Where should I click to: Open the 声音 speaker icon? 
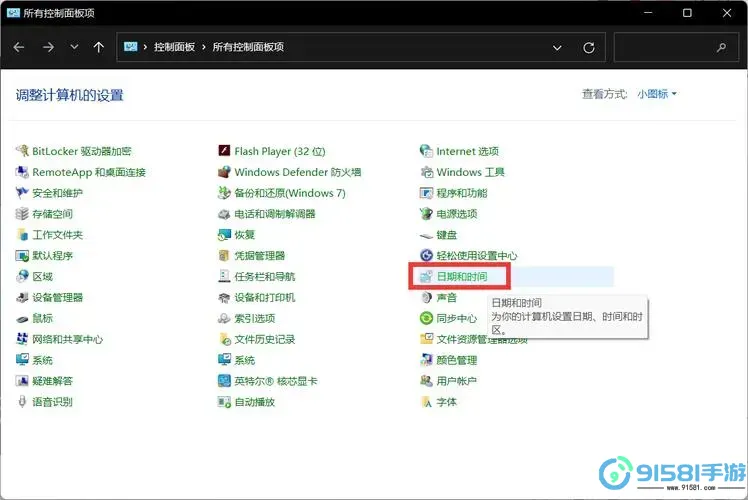pyautogui.click(x=426, y=297)
